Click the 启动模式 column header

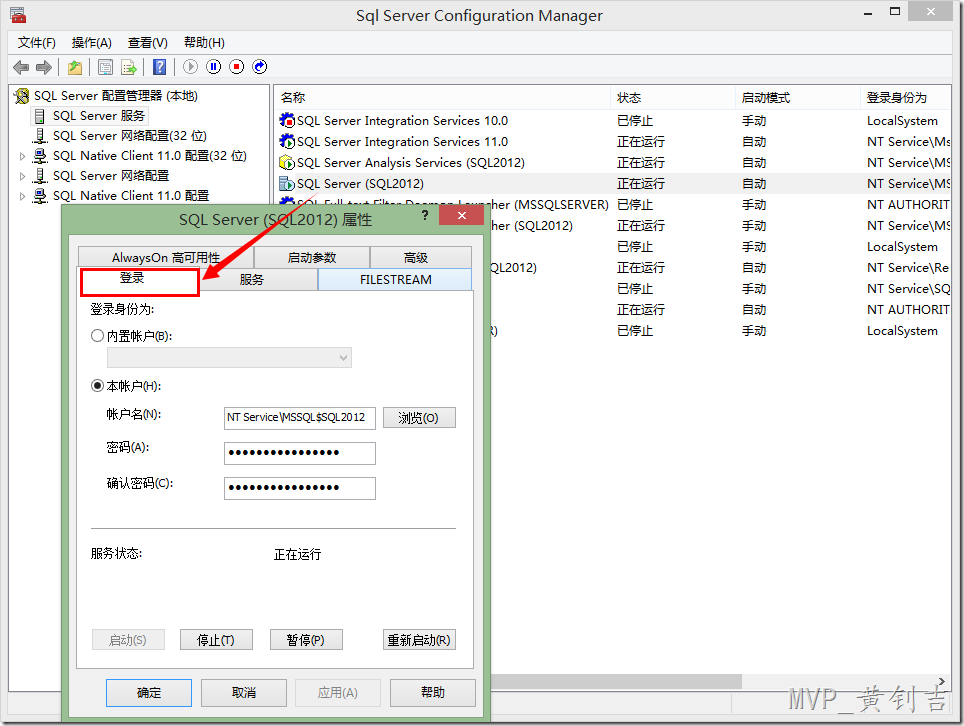coord(797,97)
